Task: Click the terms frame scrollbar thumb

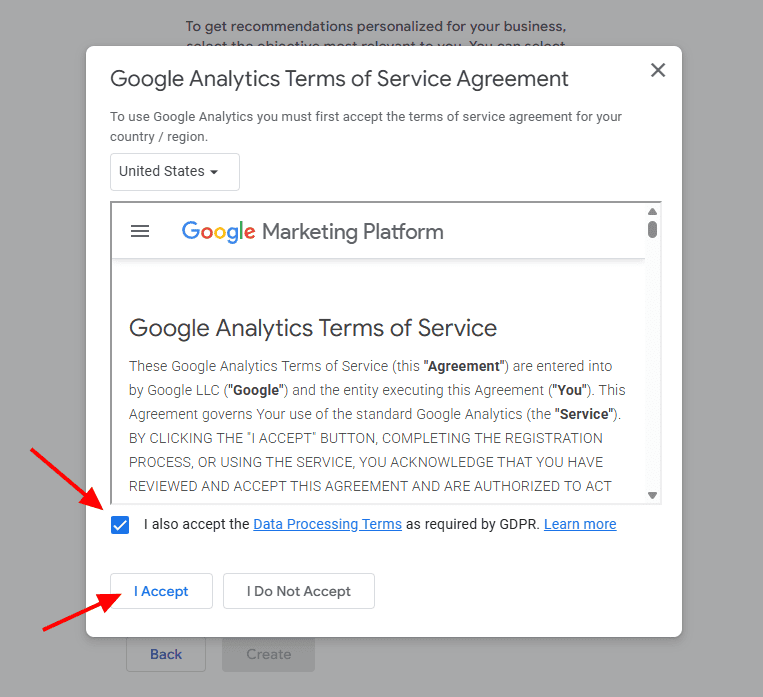Action: click(652, 229)
